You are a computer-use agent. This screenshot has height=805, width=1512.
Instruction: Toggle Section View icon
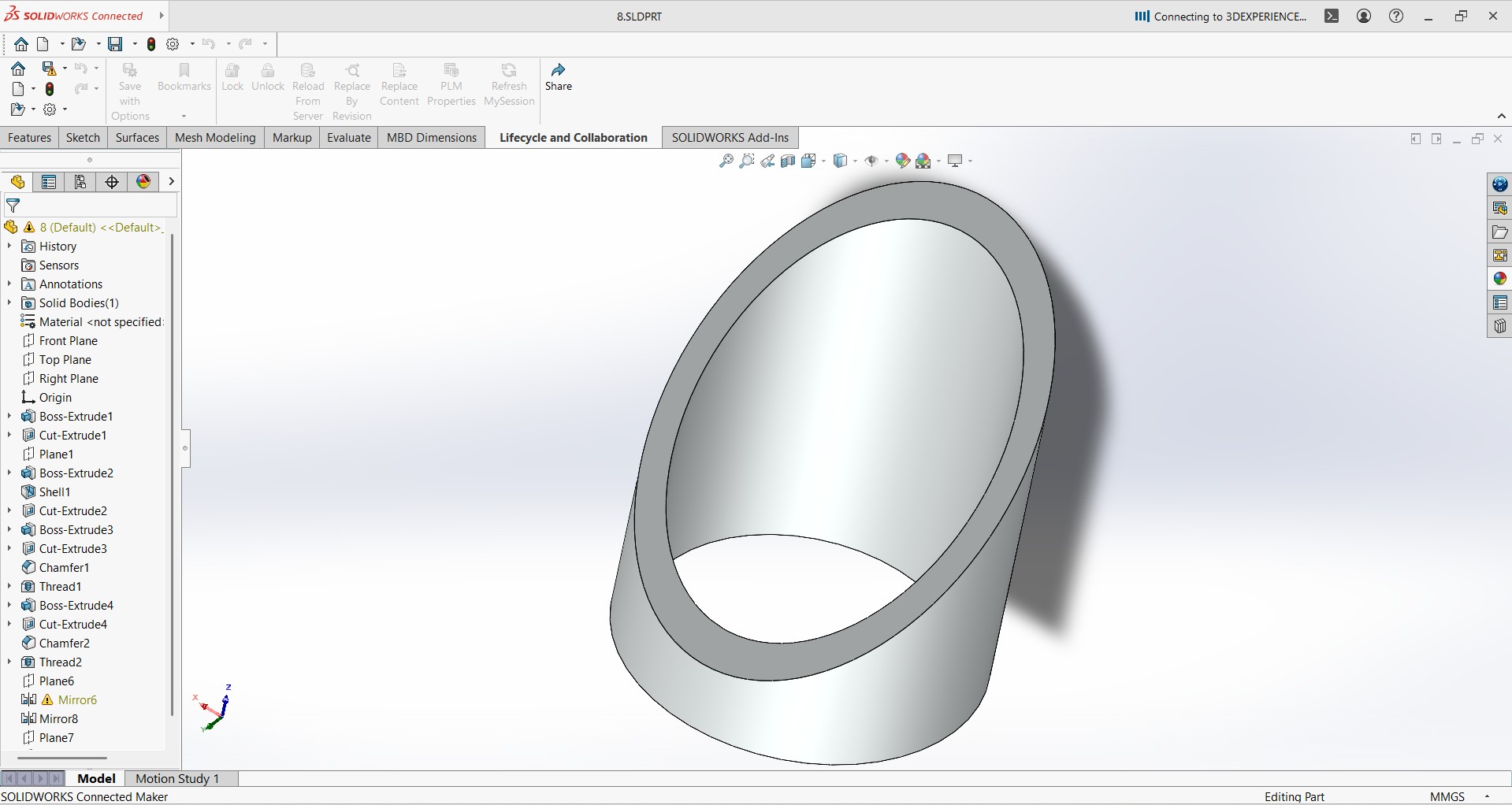[788, 161]
